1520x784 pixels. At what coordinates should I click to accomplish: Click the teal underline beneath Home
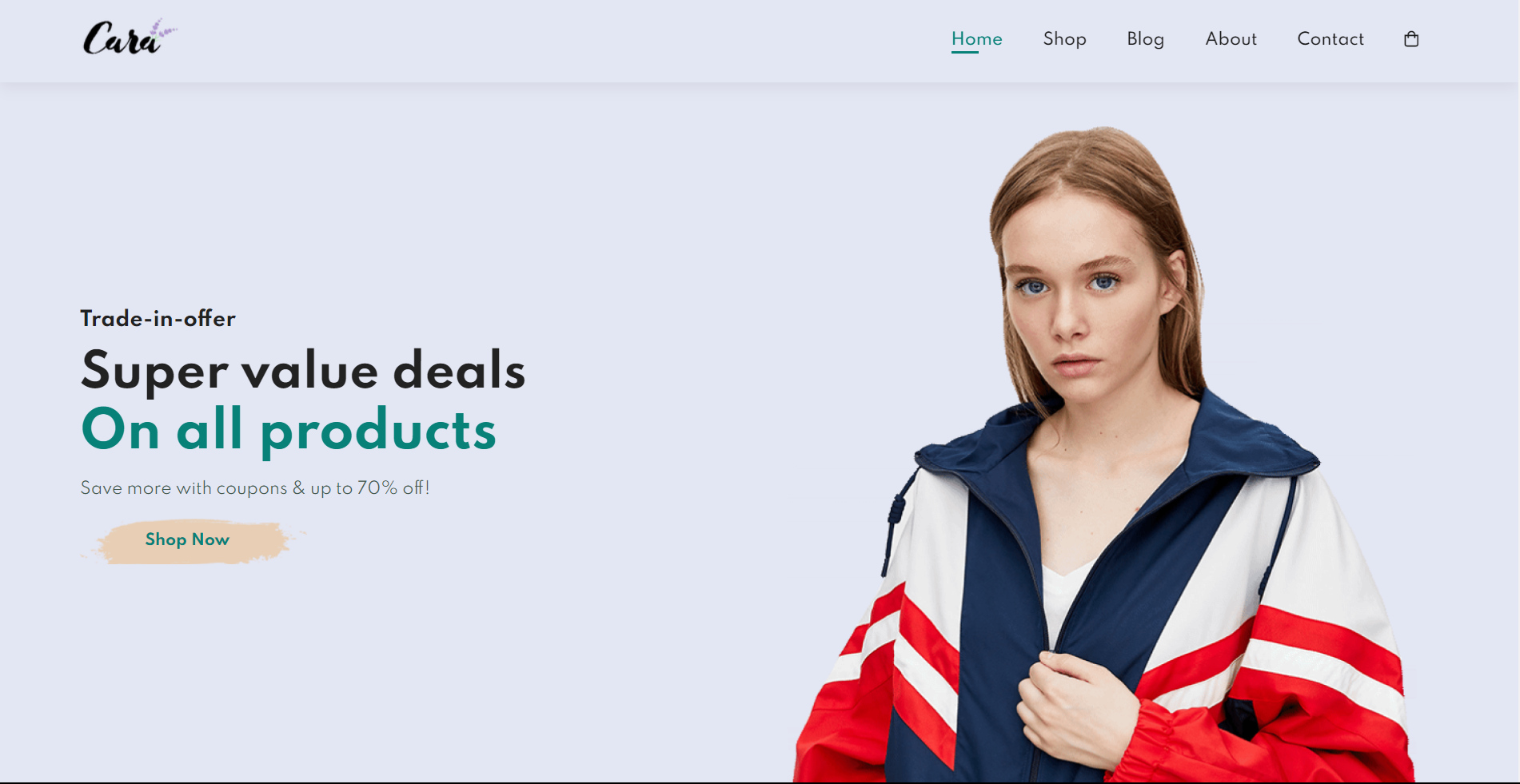pyautogui.click(x=964, y=53)
